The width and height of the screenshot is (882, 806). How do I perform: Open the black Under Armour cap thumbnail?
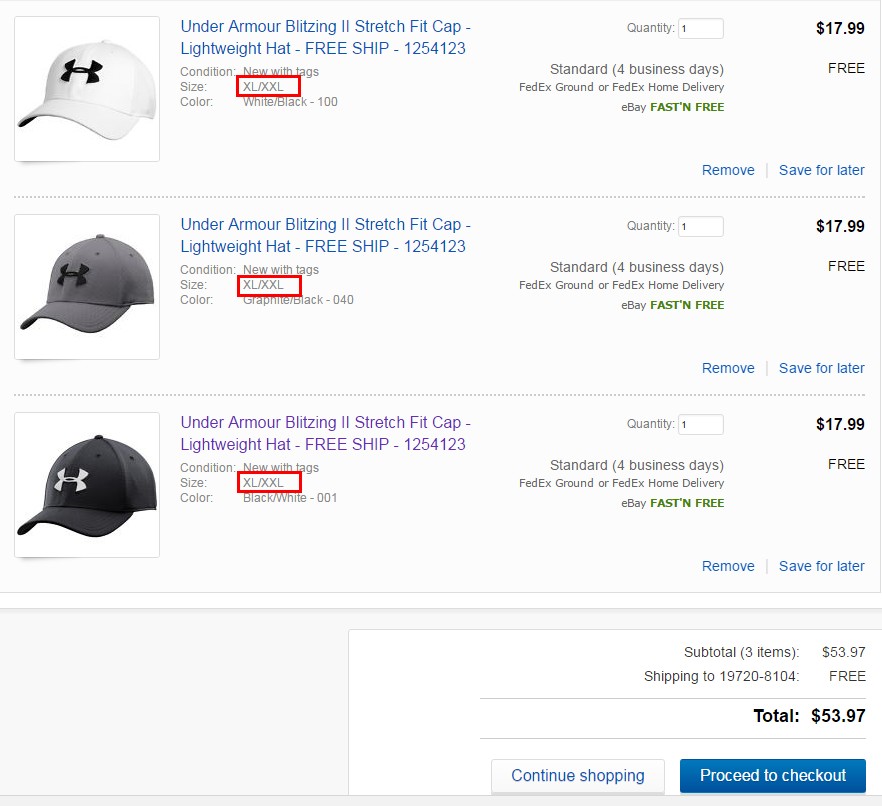click(x=87, y=485)
